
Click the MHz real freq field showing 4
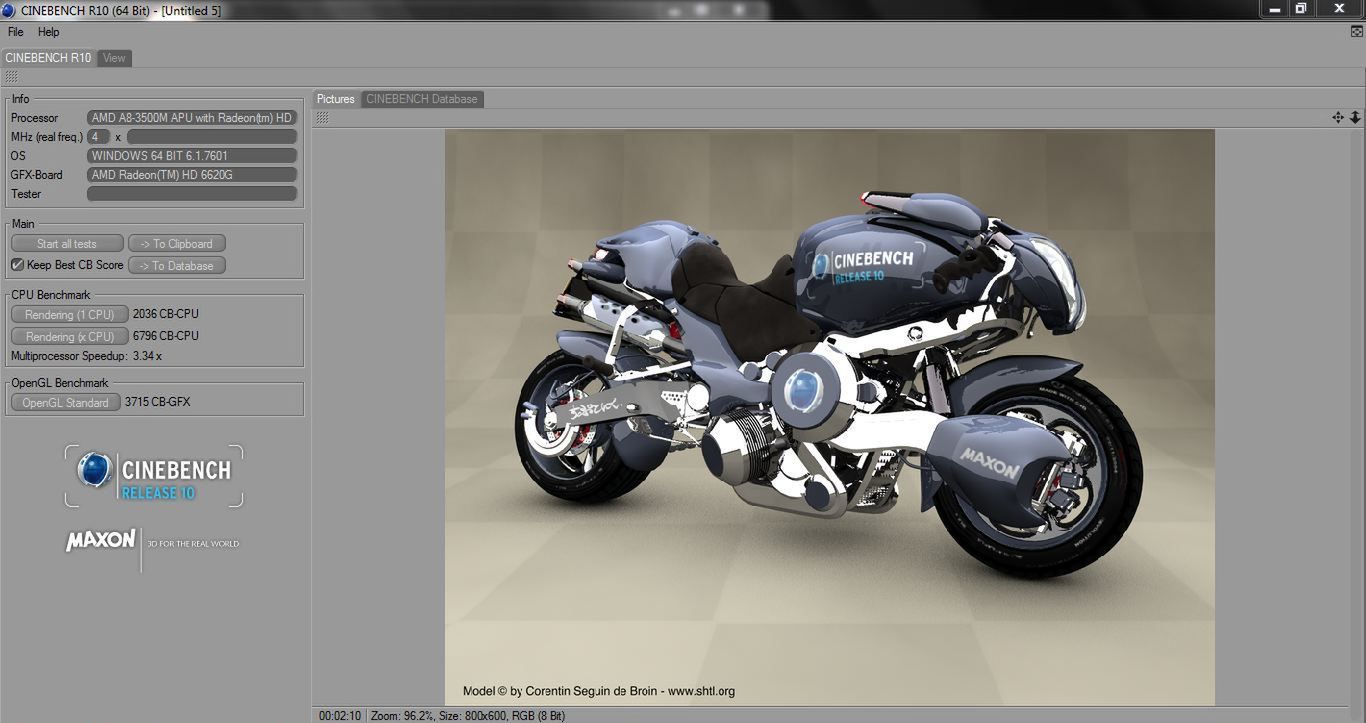coord(99,137)
